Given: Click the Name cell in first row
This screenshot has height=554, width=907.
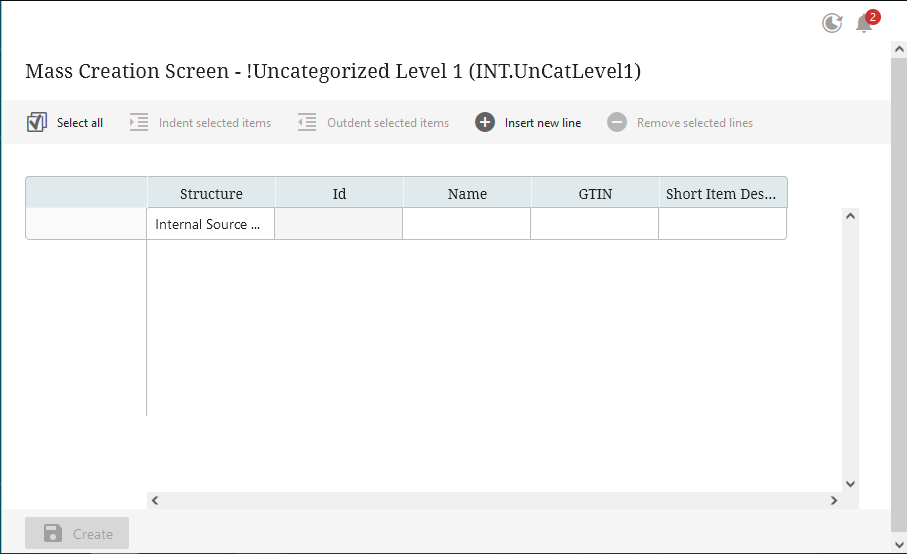Looking at the screenshot, I should [x=466, y=224].
